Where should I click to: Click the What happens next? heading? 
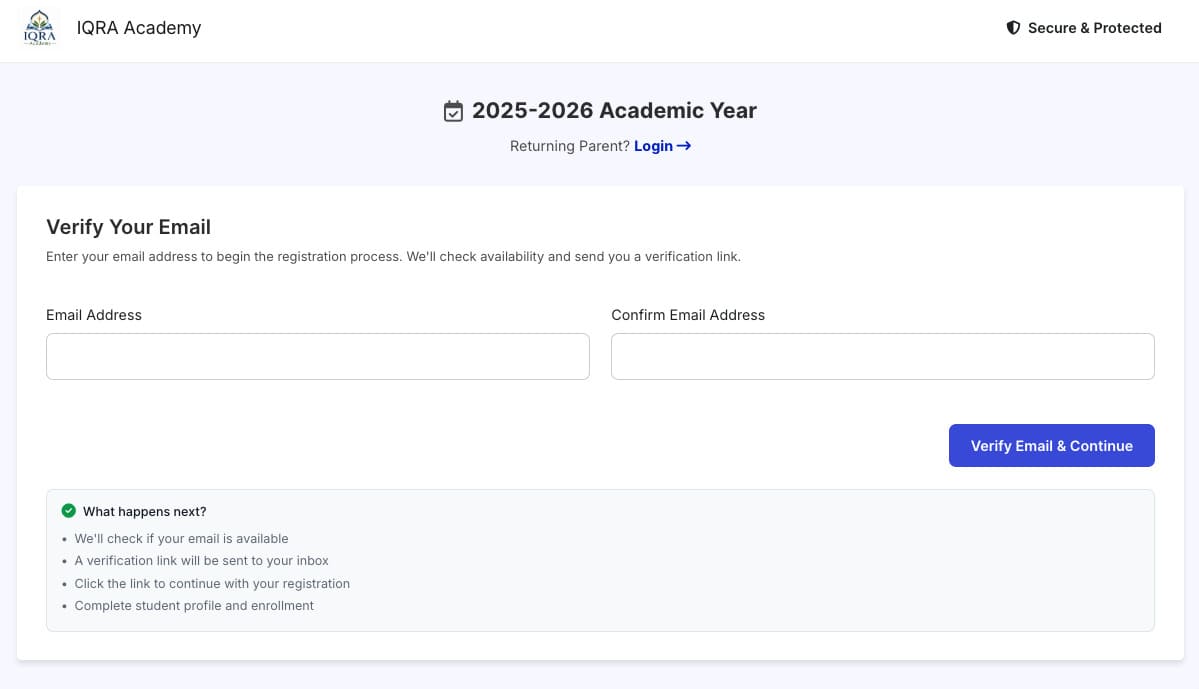(145, 512)
